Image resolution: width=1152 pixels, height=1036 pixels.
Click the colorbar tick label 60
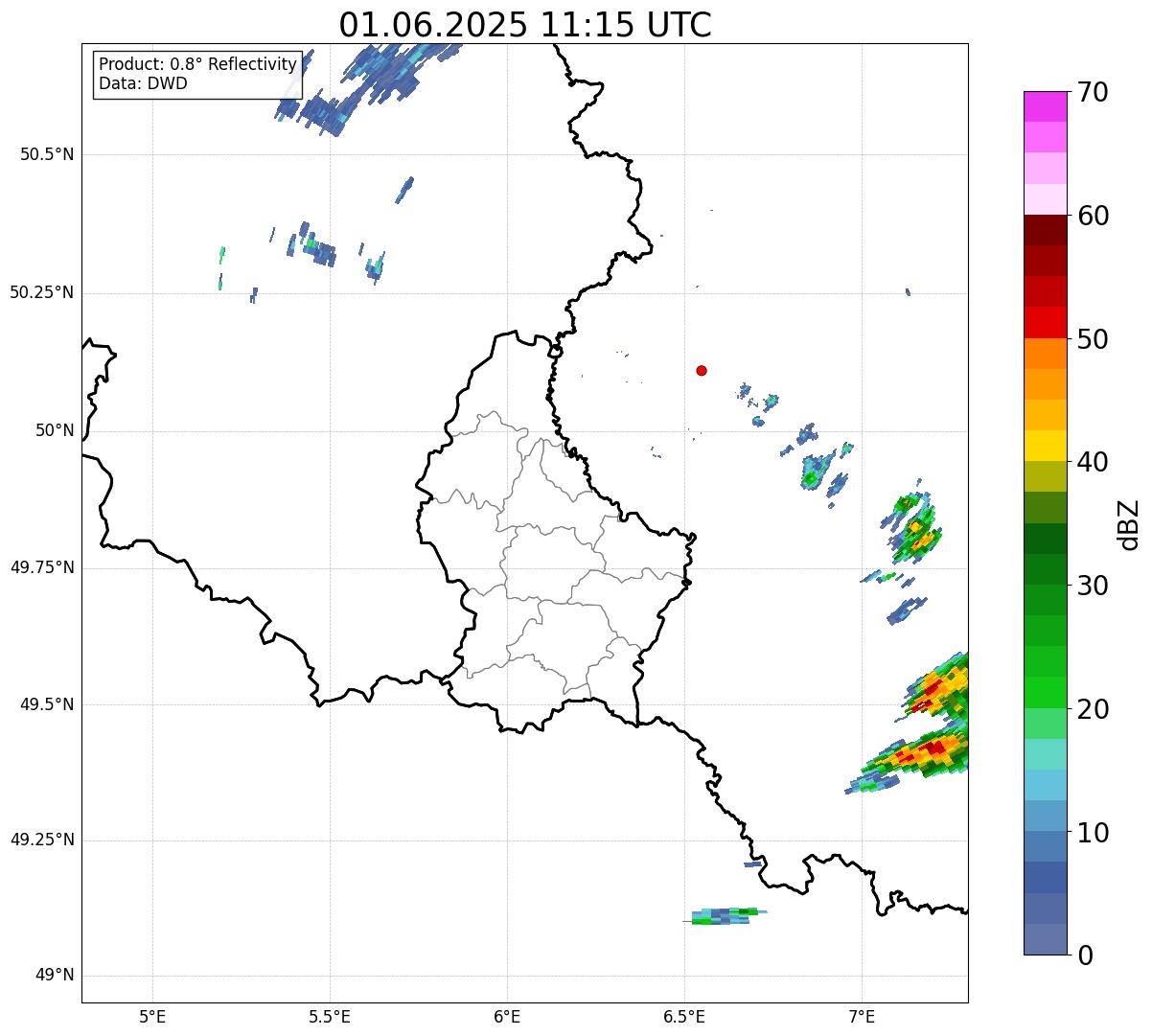pyautogui.click(x=1093, y=216)
